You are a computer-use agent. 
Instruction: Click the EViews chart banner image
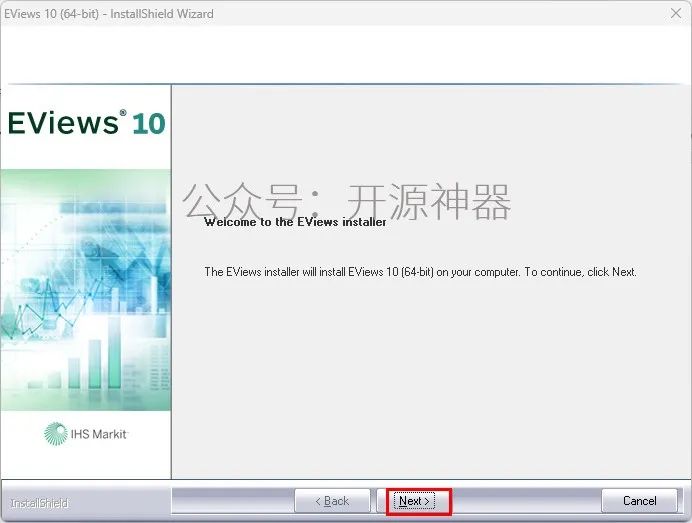(x=86, y=290)
